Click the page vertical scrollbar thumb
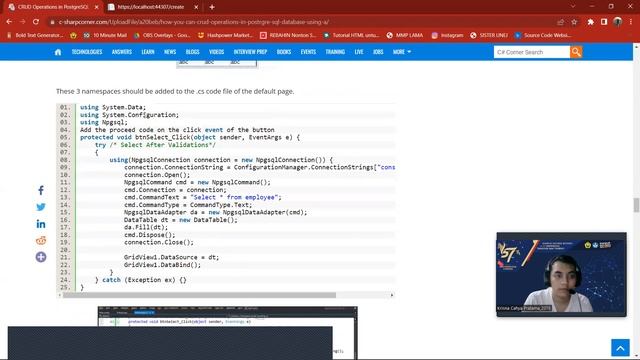 tap(636, 205)
